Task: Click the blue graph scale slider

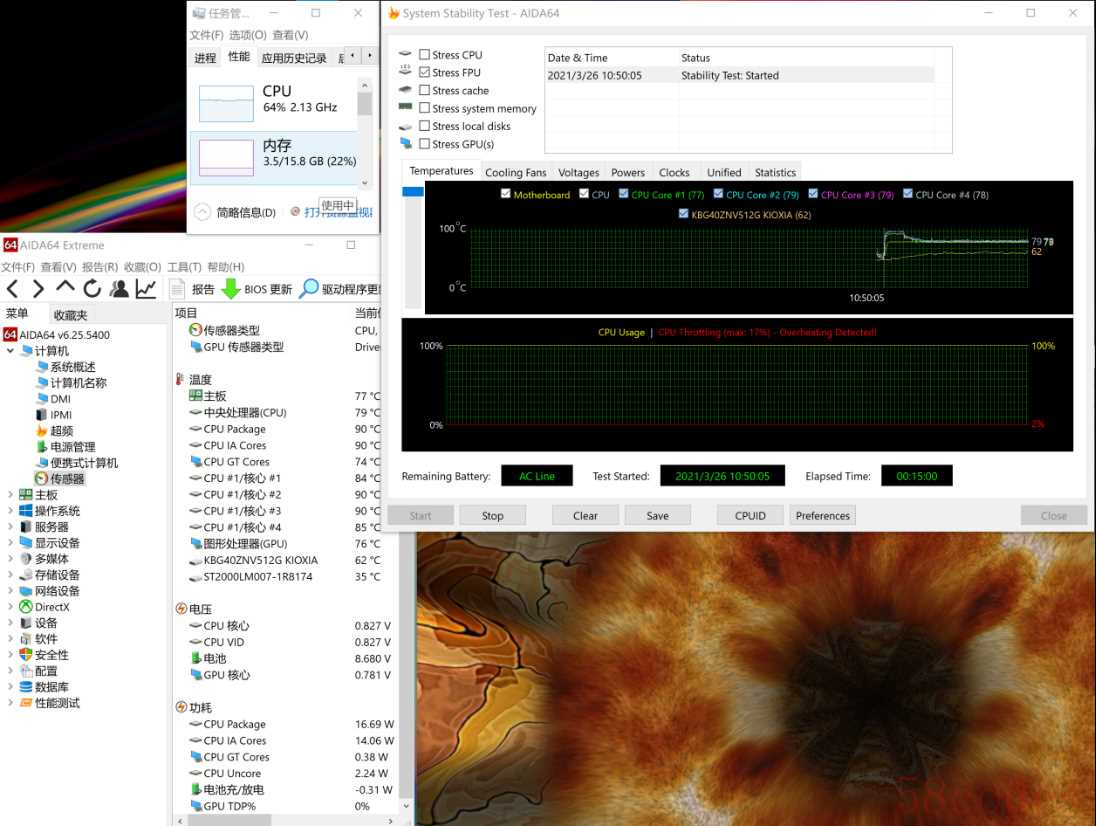Action: 412,191
